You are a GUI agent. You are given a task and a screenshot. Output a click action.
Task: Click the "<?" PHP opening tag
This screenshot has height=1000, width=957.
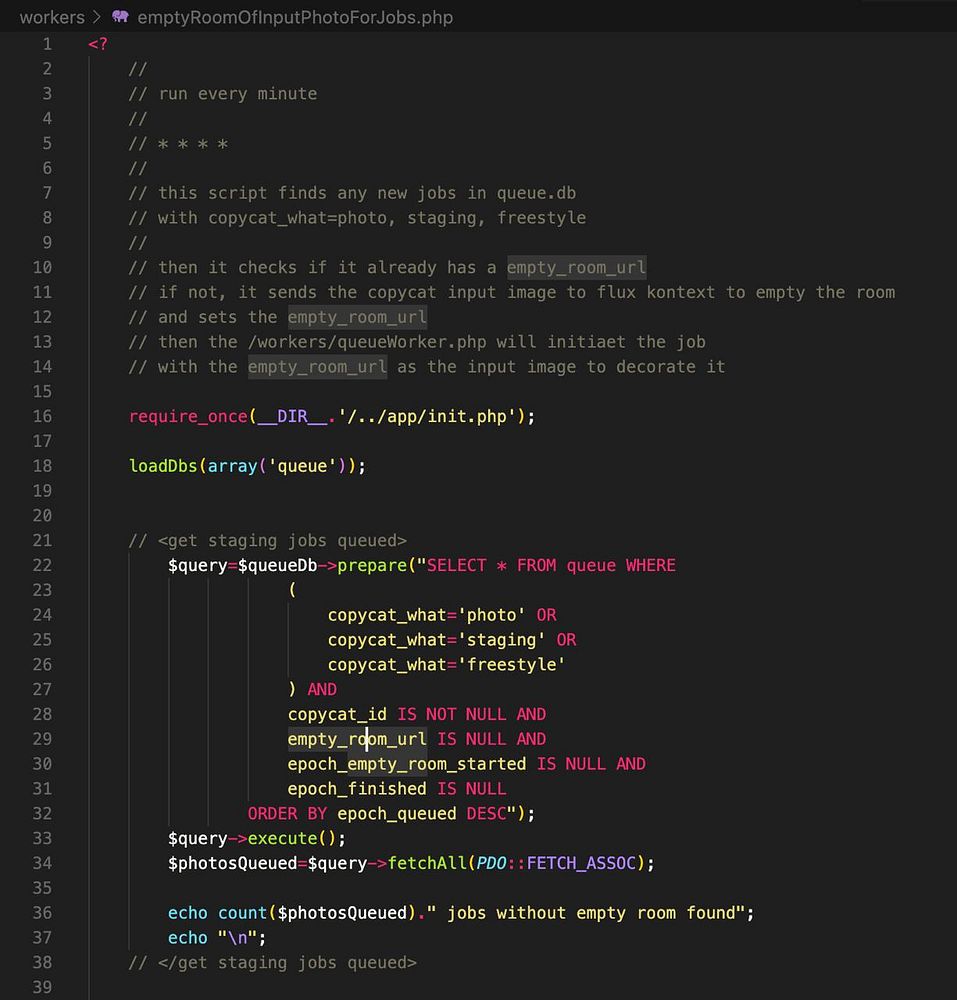coord(98,44)
